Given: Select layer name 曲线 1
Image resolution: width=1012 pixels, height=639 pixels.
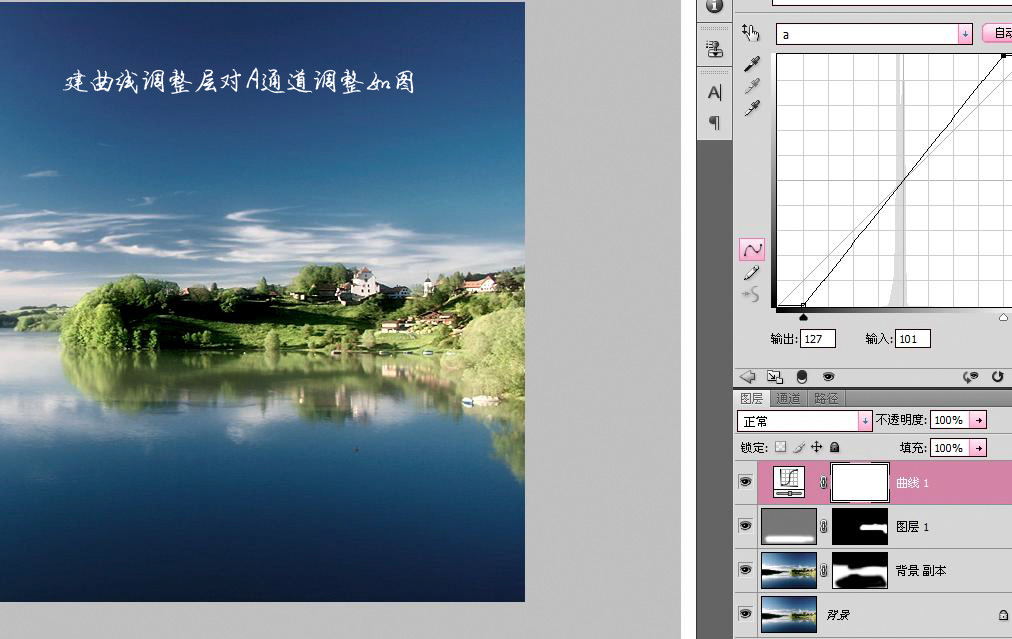Looking at the screenshot, I should pos(912,482).
